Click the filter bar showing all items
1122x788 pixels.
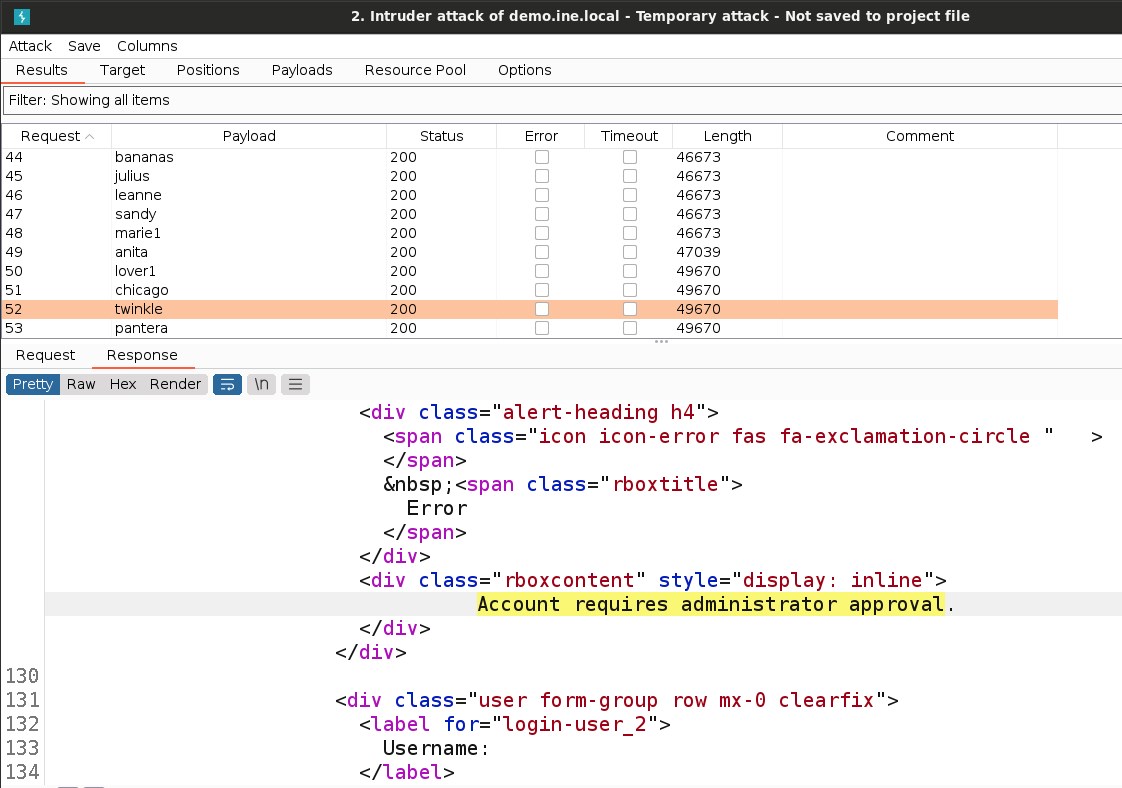coord(560,100)
